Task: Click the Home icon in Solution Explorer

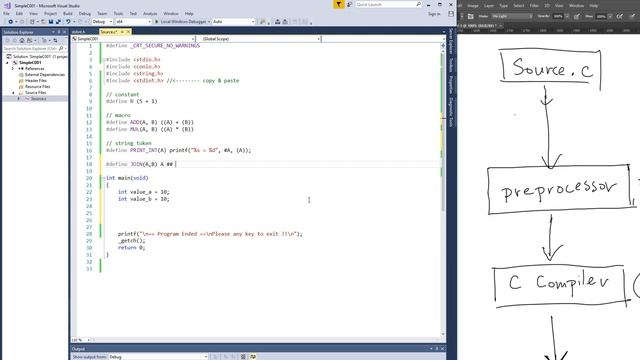Action: [22, 40]
